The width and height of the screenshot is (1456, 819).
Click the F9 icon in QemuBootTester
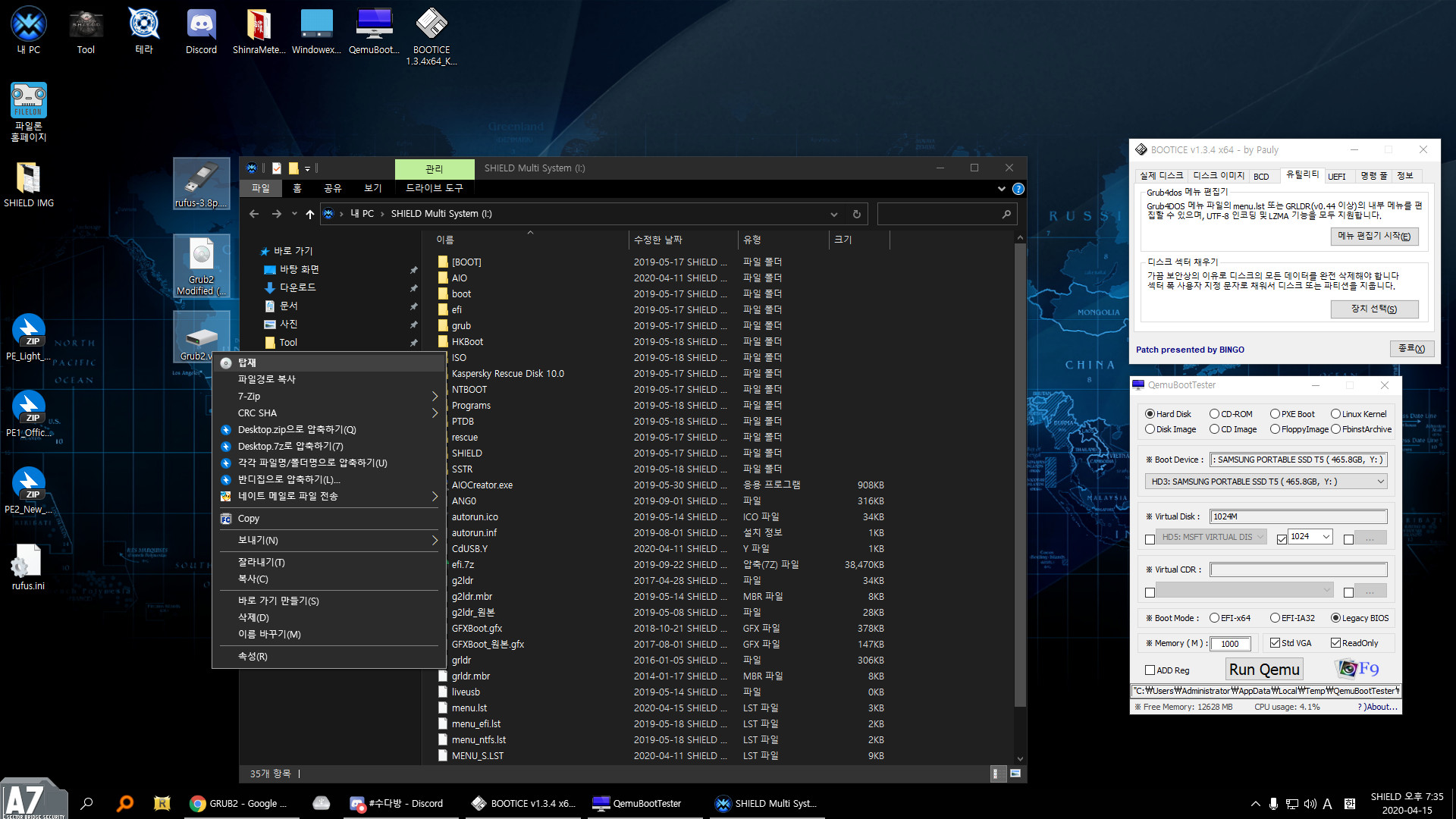(x=1357, y=668)
